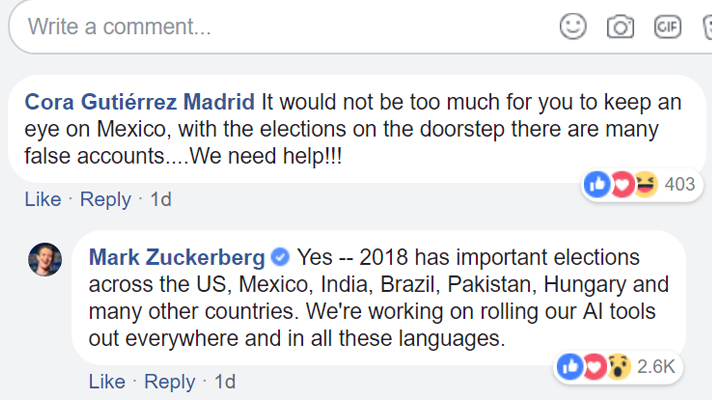Click the heart reaction icon on Cora's comment
The image size is (712, 400).
[622, 185]
